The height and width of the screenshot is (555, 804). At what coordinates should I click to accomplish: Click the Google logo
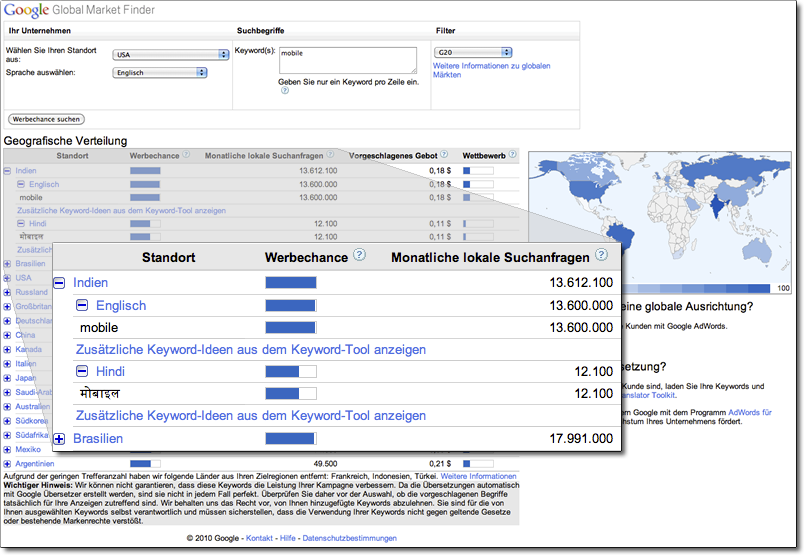click(26, 10)
